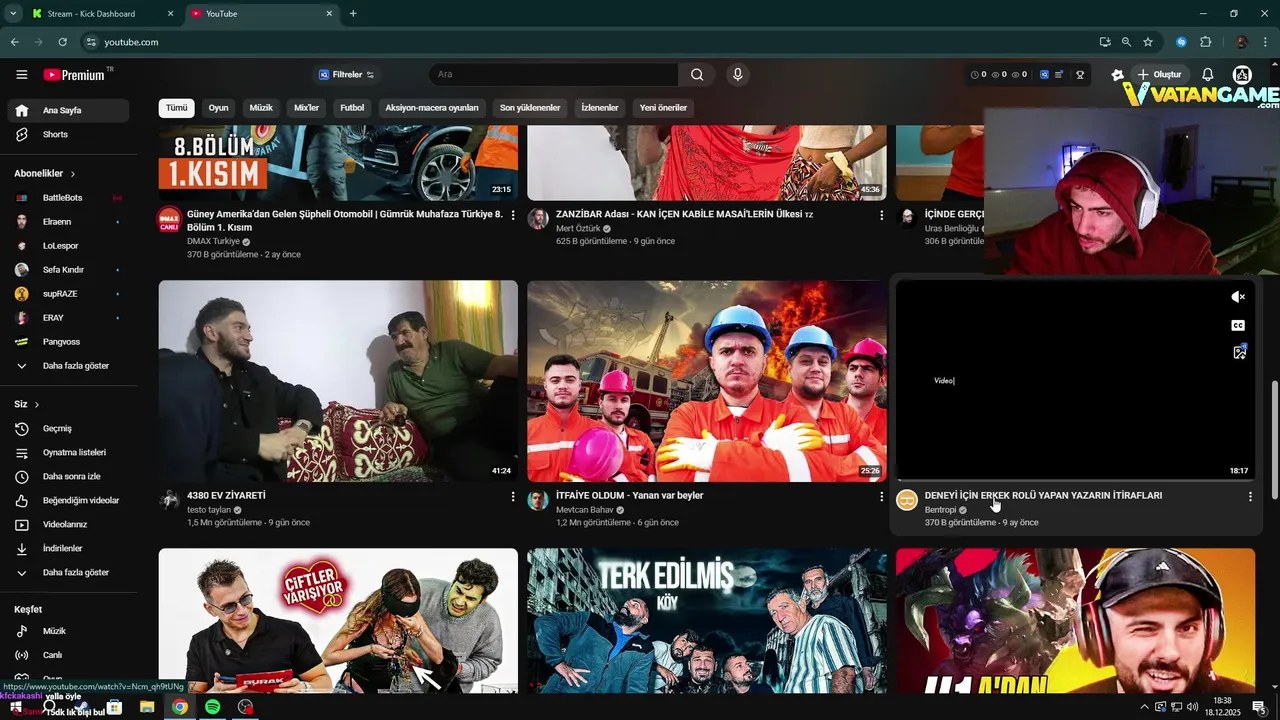Bookmark this page with star icon

point(1148,42)
